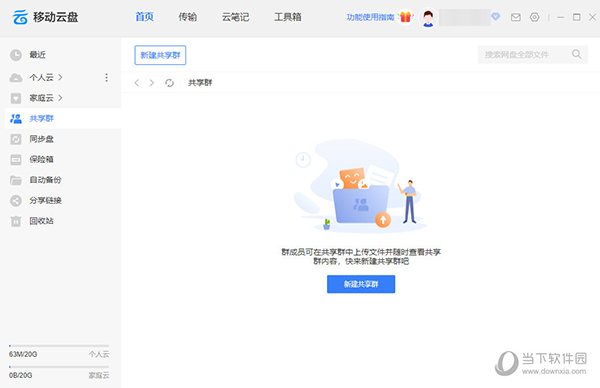Click the blue 新建共享群 button in center
600x388 pixels.
[361, 284]
